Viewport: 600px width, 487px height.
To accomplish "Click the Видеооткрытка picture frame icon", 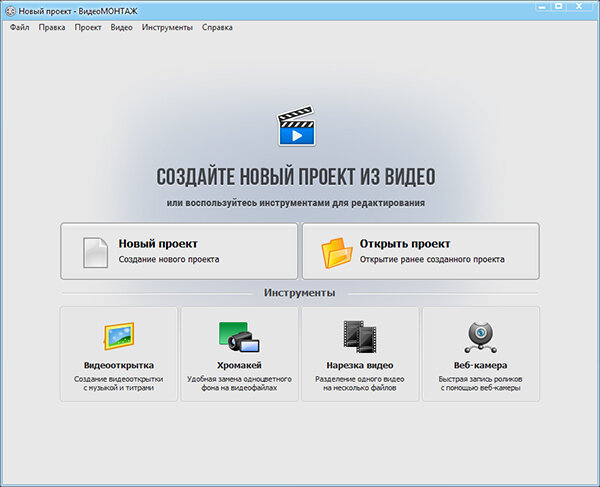I will click(119, 336).
